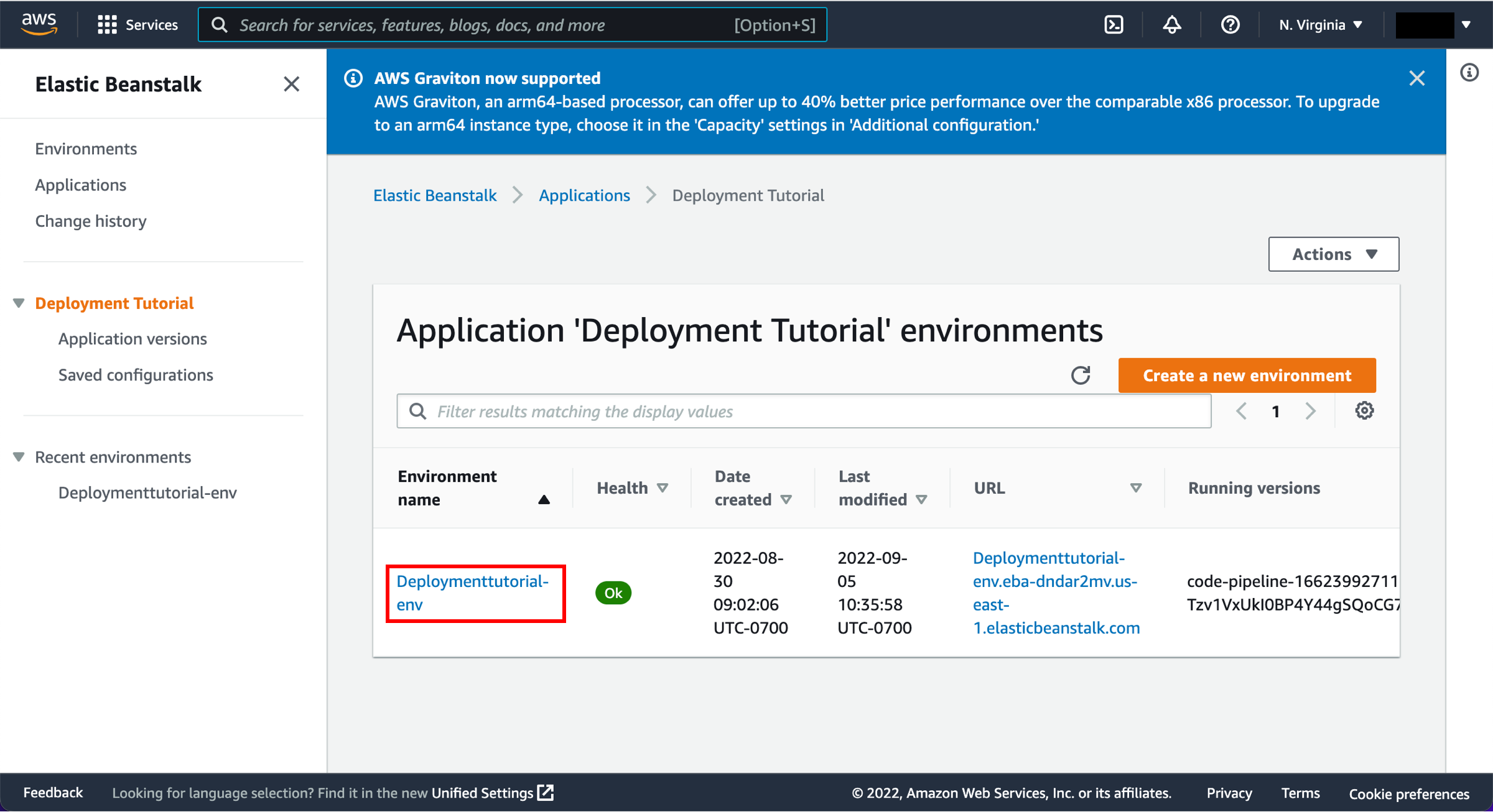This screenshot has height=812, width=1493.
Task: Open CloudShell terminal icon
Action: click(x=1114, y=25)
